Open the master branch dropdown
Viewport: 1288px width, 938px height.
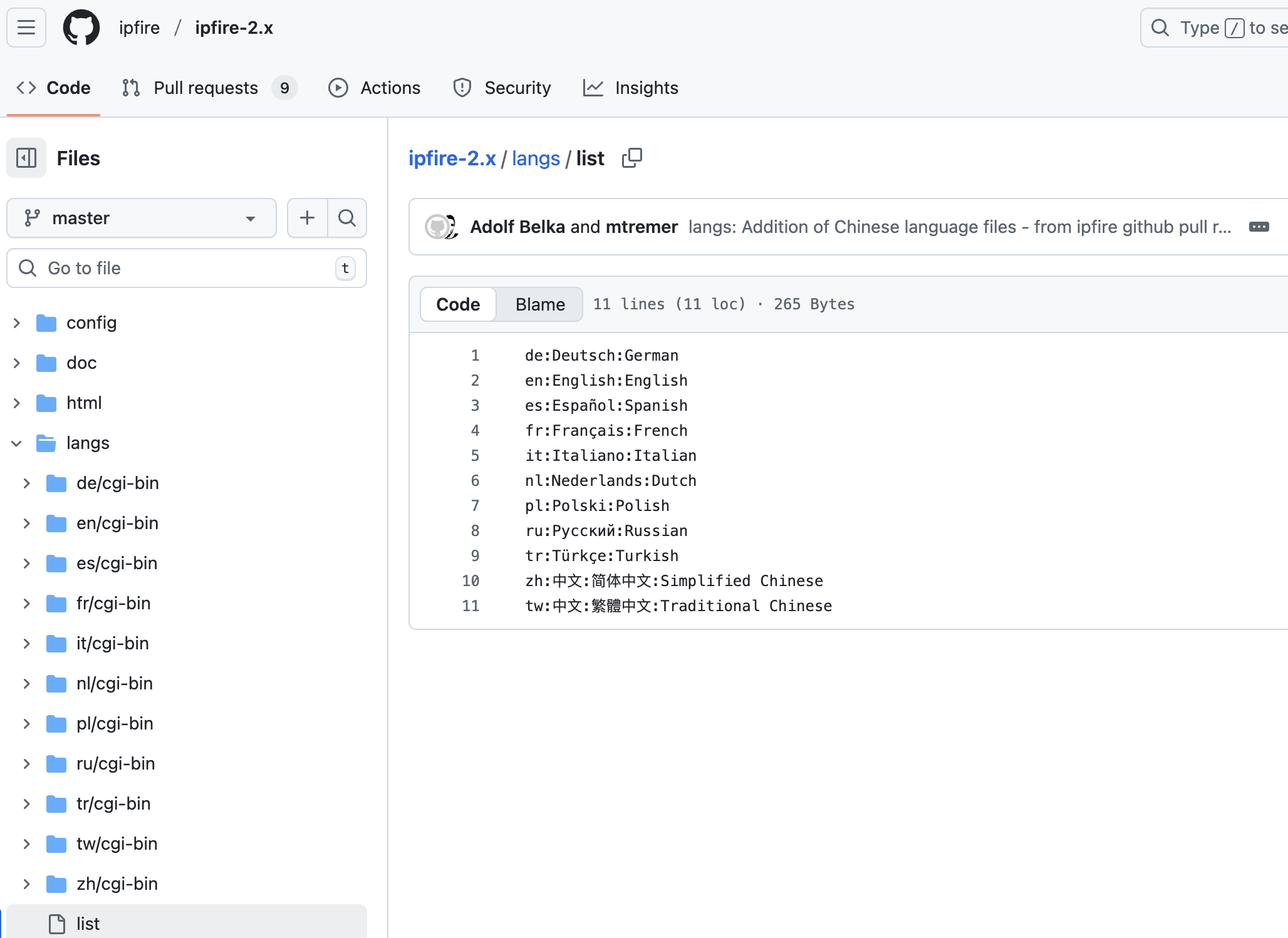[141, 218]
